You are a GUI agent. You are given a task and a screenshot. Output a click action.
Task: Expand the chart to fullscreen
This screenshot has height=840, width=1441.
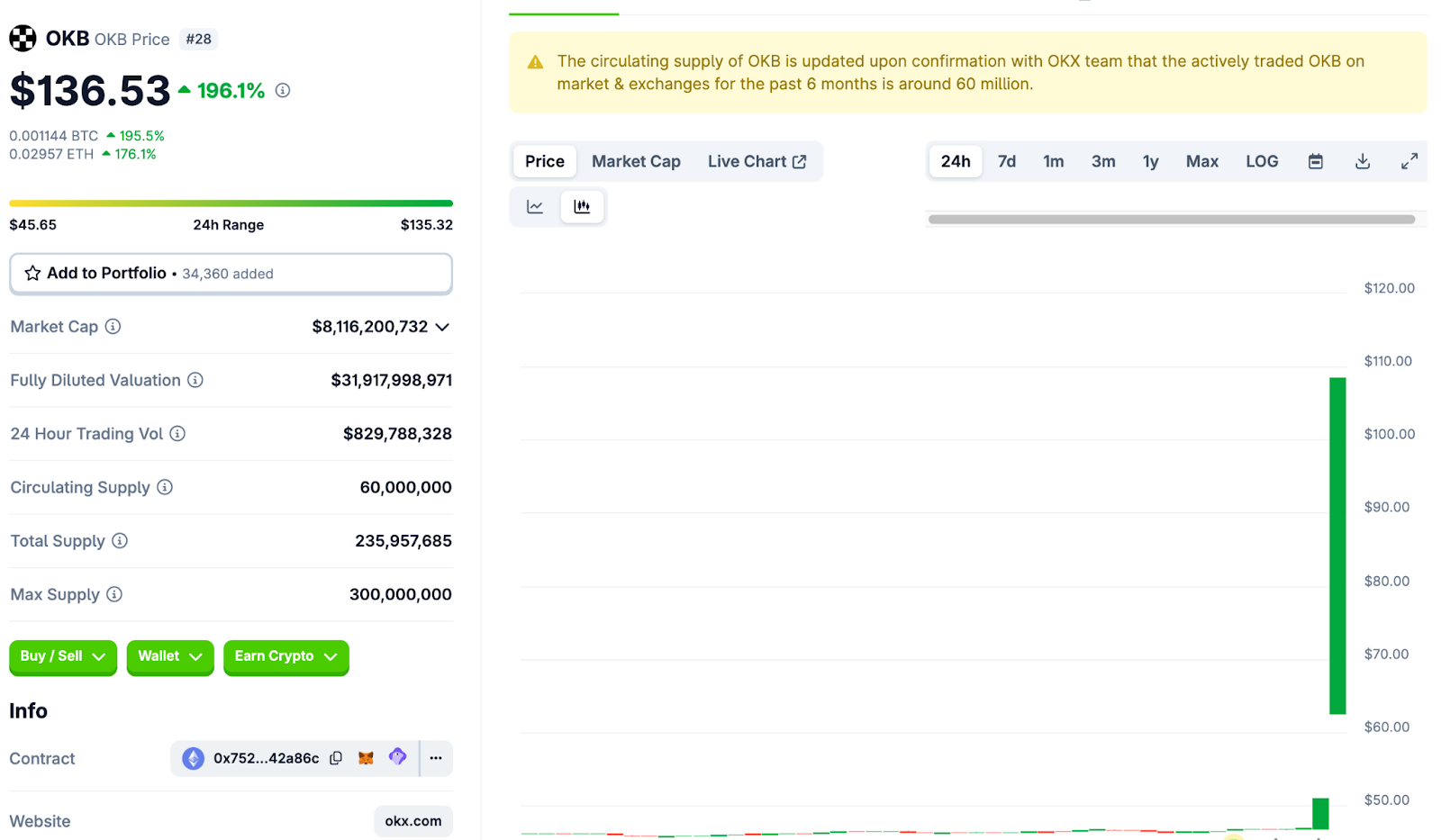[x=1409, y=161]
